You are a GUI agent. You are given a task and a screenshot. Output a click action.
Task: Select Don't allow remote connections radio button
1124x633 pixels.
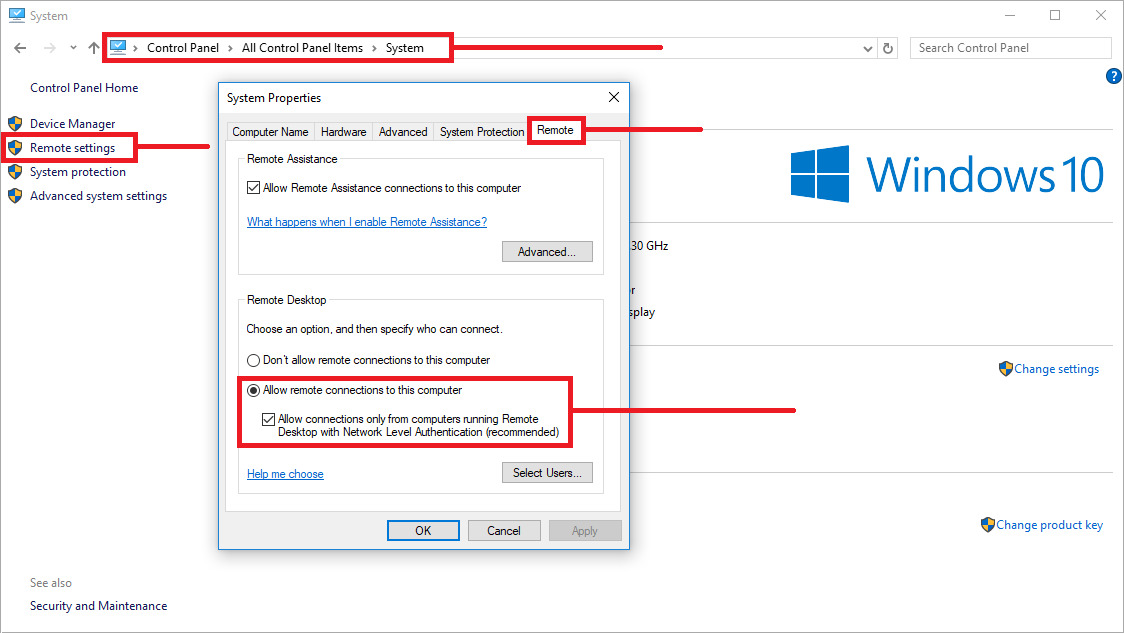(x=253, y=360)
